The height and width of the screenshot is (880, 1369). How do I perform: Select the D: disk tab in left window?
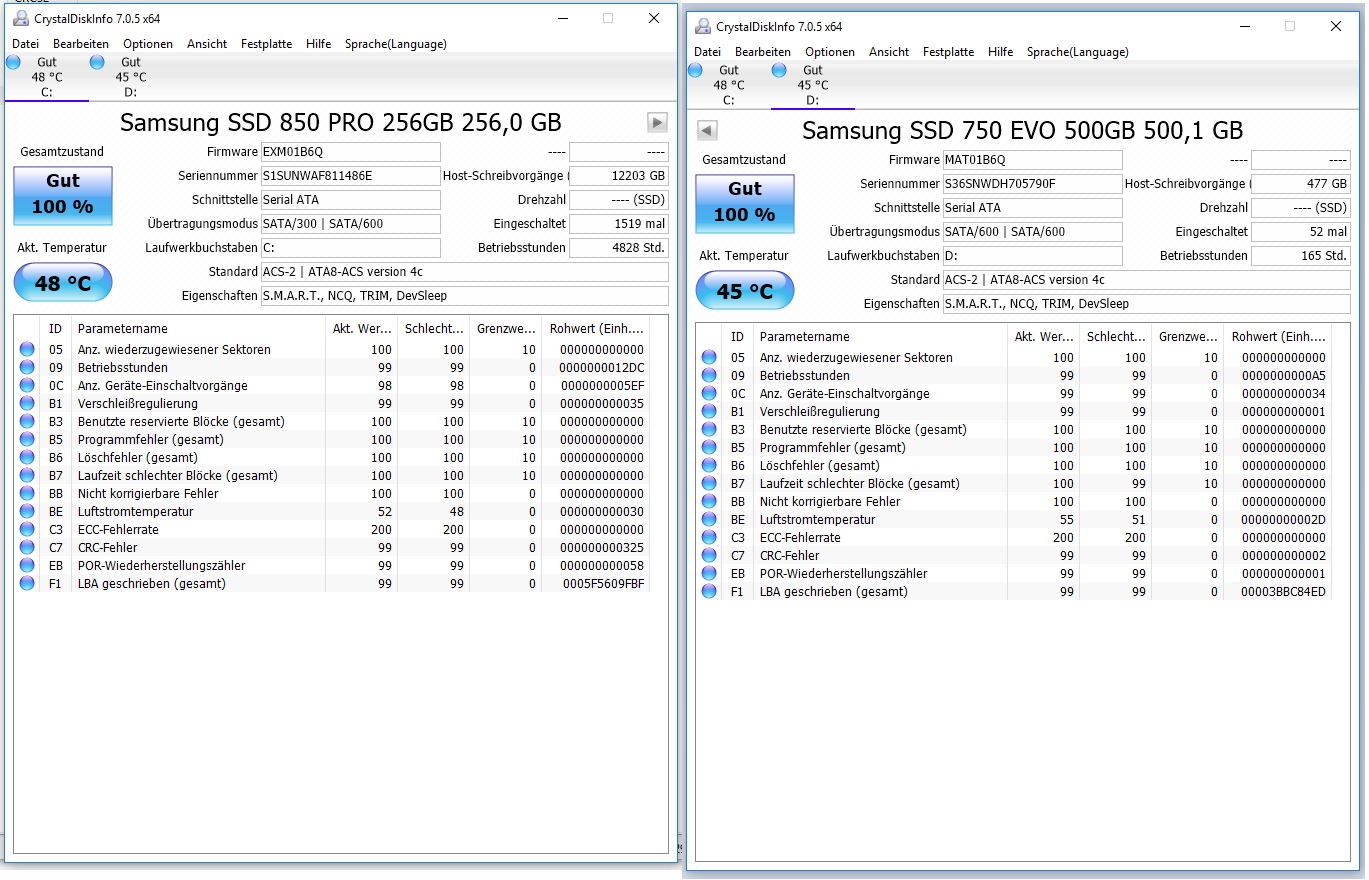tap(131, 77)
